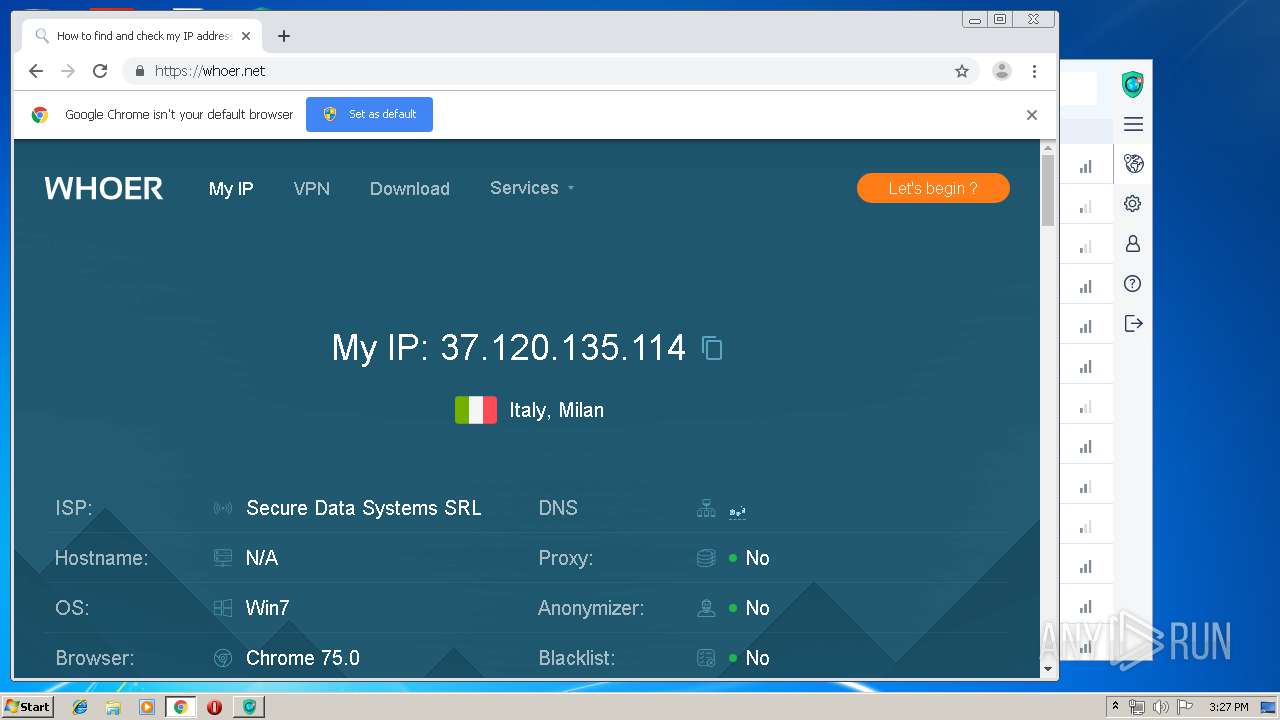Open the VPN app locations globe
Image resolution: width=1280 pixels, height=720 pixels.
(x=1133, y=164)
